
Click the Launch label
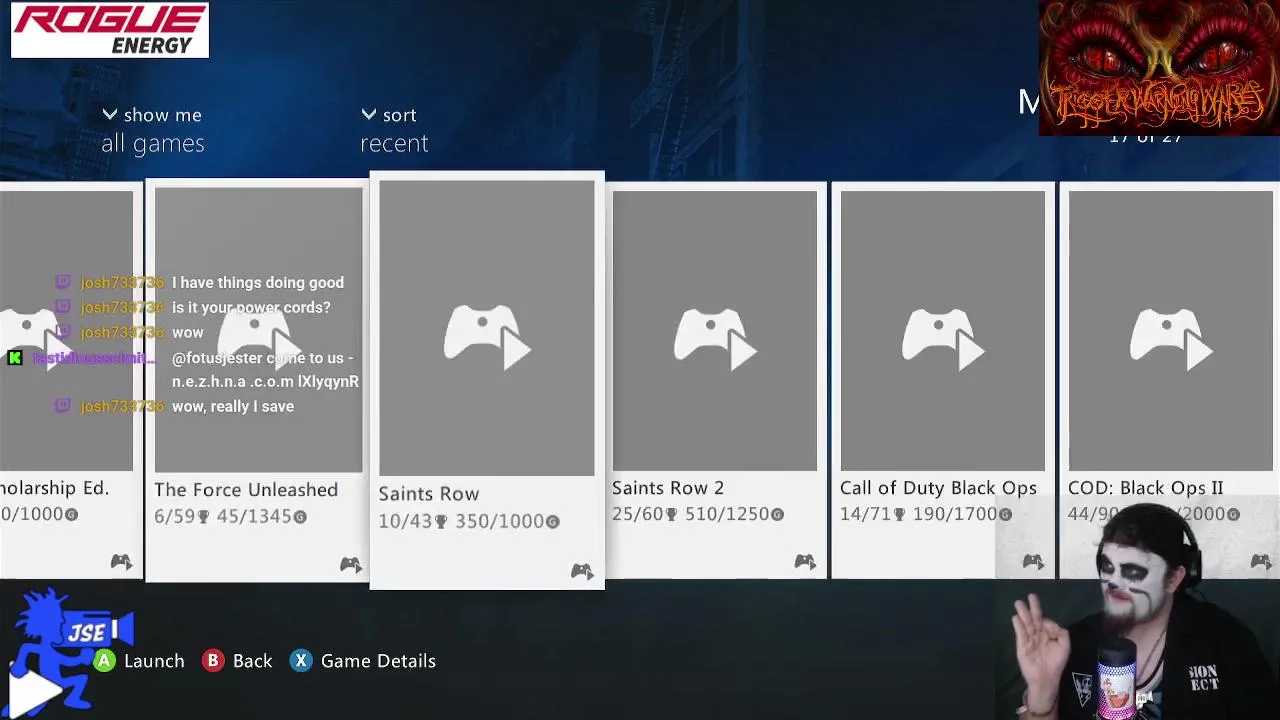click(x=154, y=661)
